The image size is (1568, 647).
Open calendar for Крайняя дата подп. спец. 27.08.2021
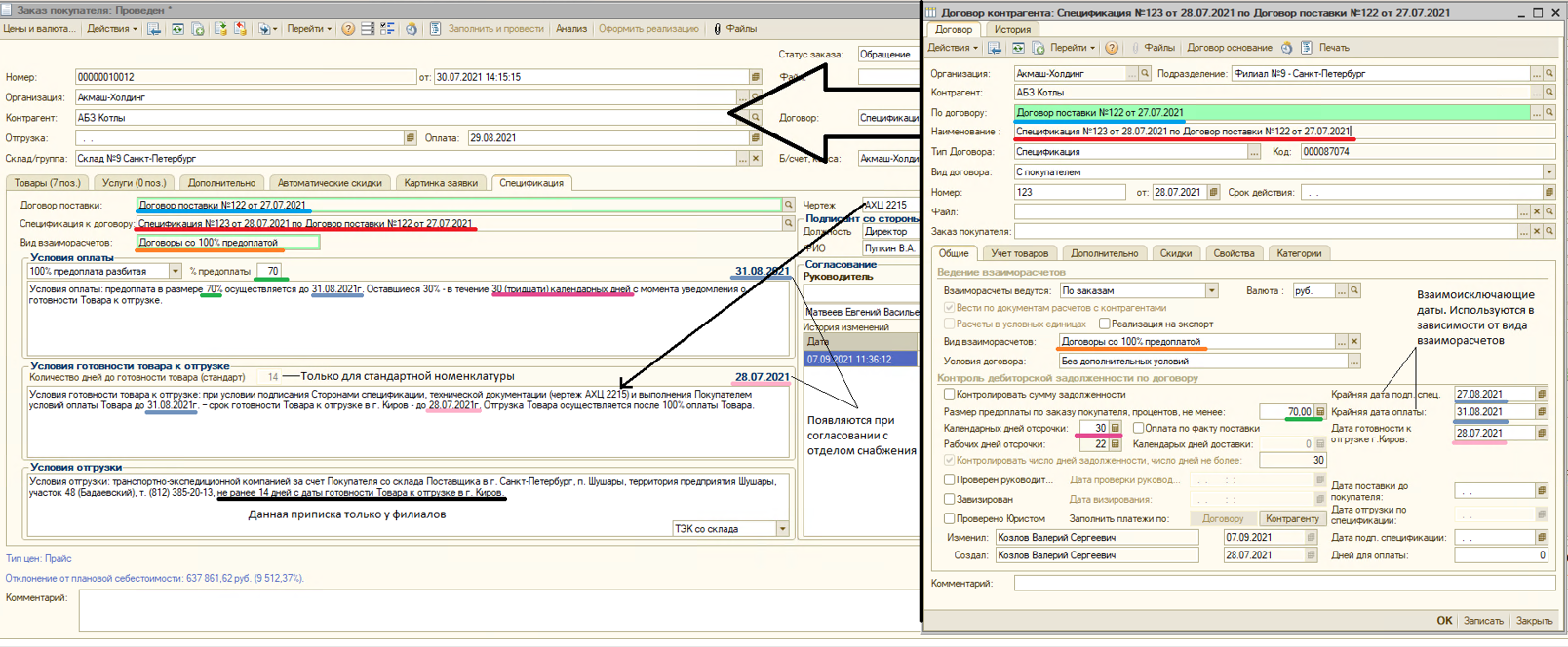[x=1542, y=395]
